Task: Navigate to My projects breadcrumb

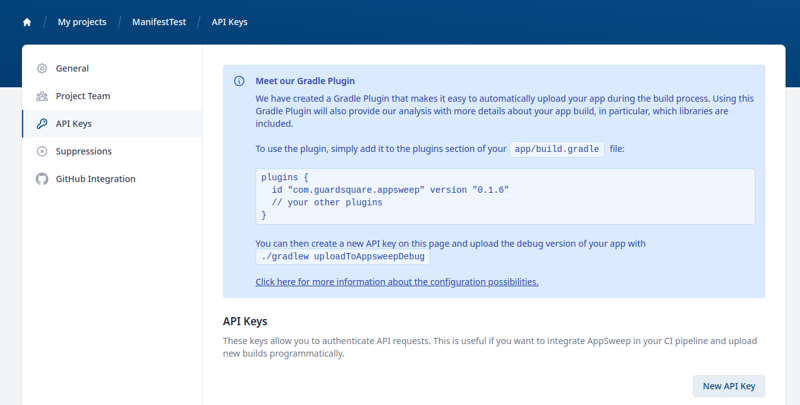Action: pos(82,22)
